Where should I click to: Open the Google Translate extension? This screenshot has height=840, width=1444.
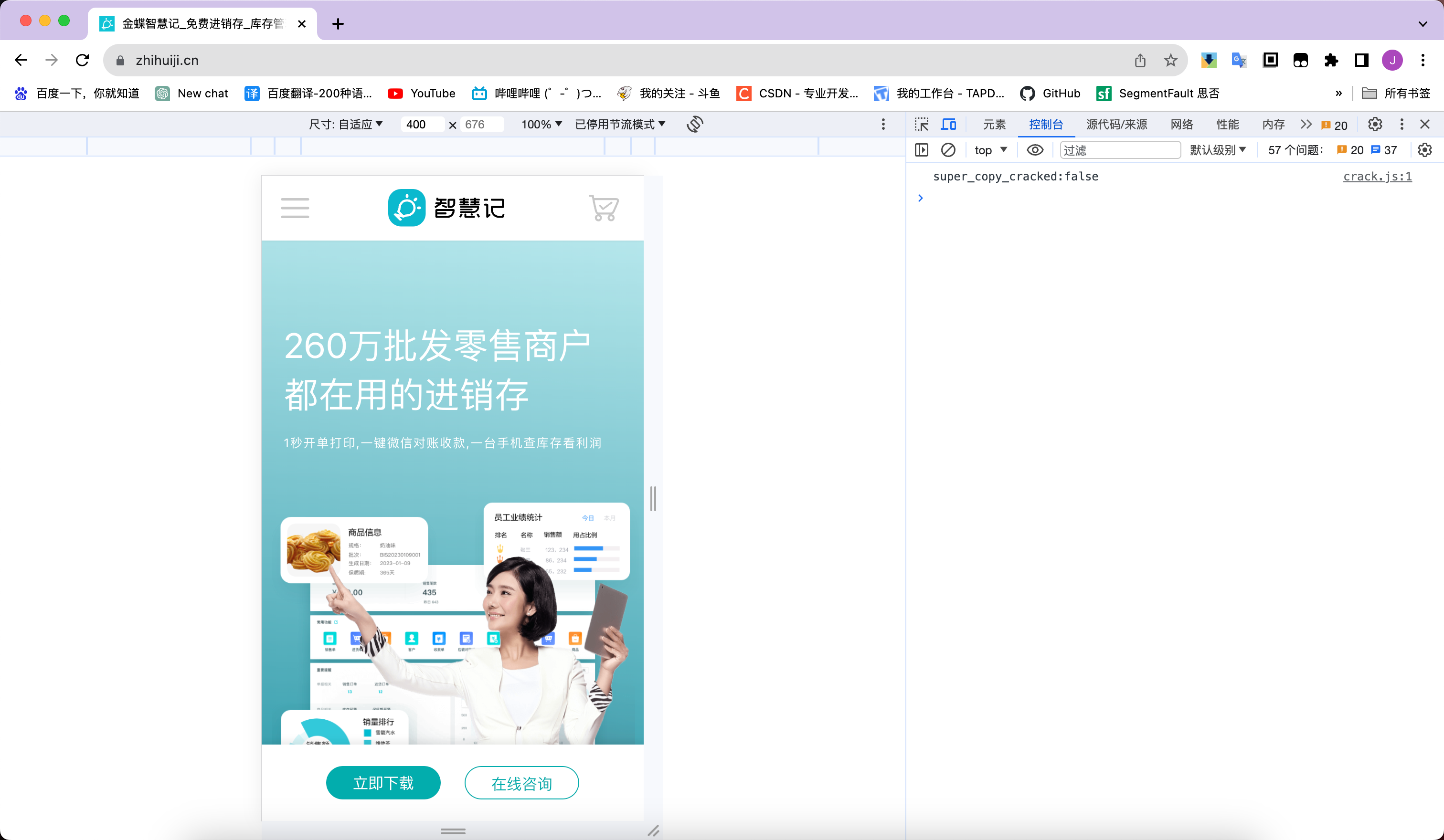click(1240, 60)
